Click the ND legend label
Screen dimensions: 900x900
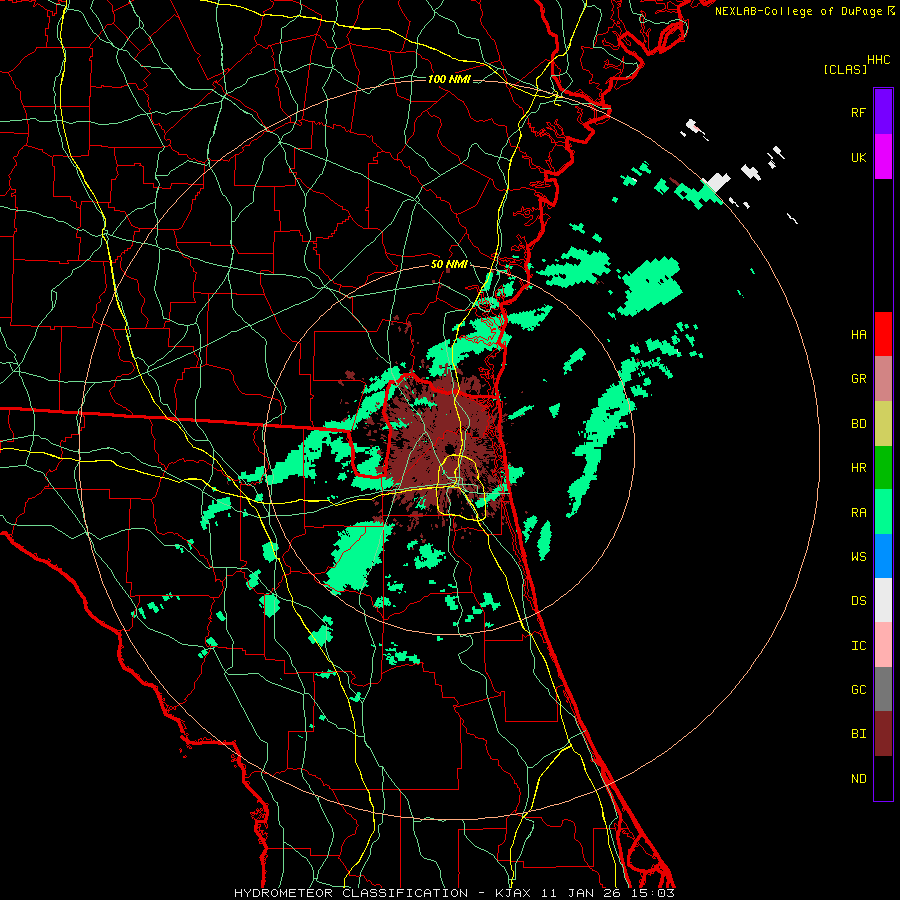click(x=858, y=779)
